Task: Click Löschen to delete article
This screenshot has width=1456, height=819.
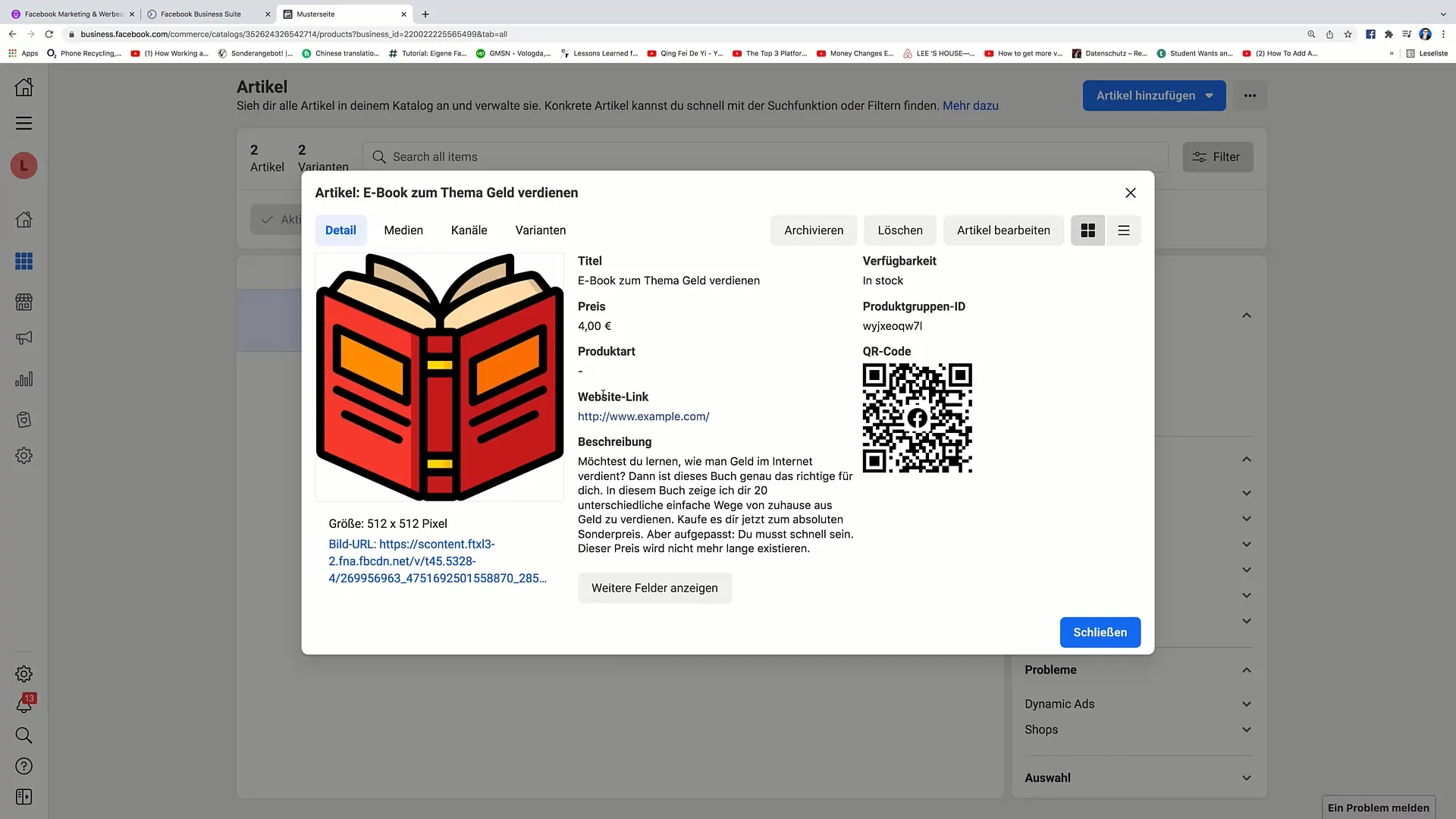Action: coord(900,230)
